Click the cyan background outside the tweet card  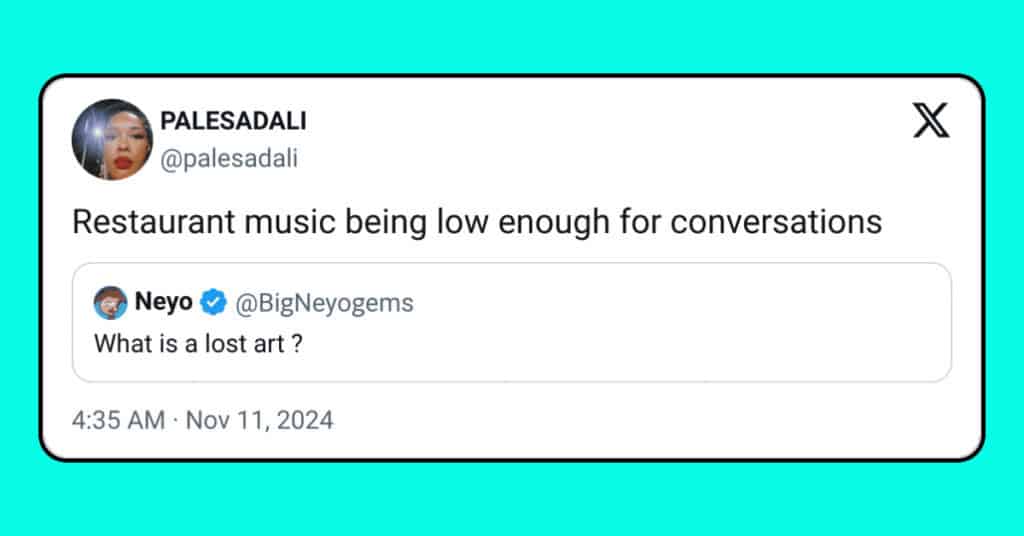pyautogui.click(x=512, y=36)
